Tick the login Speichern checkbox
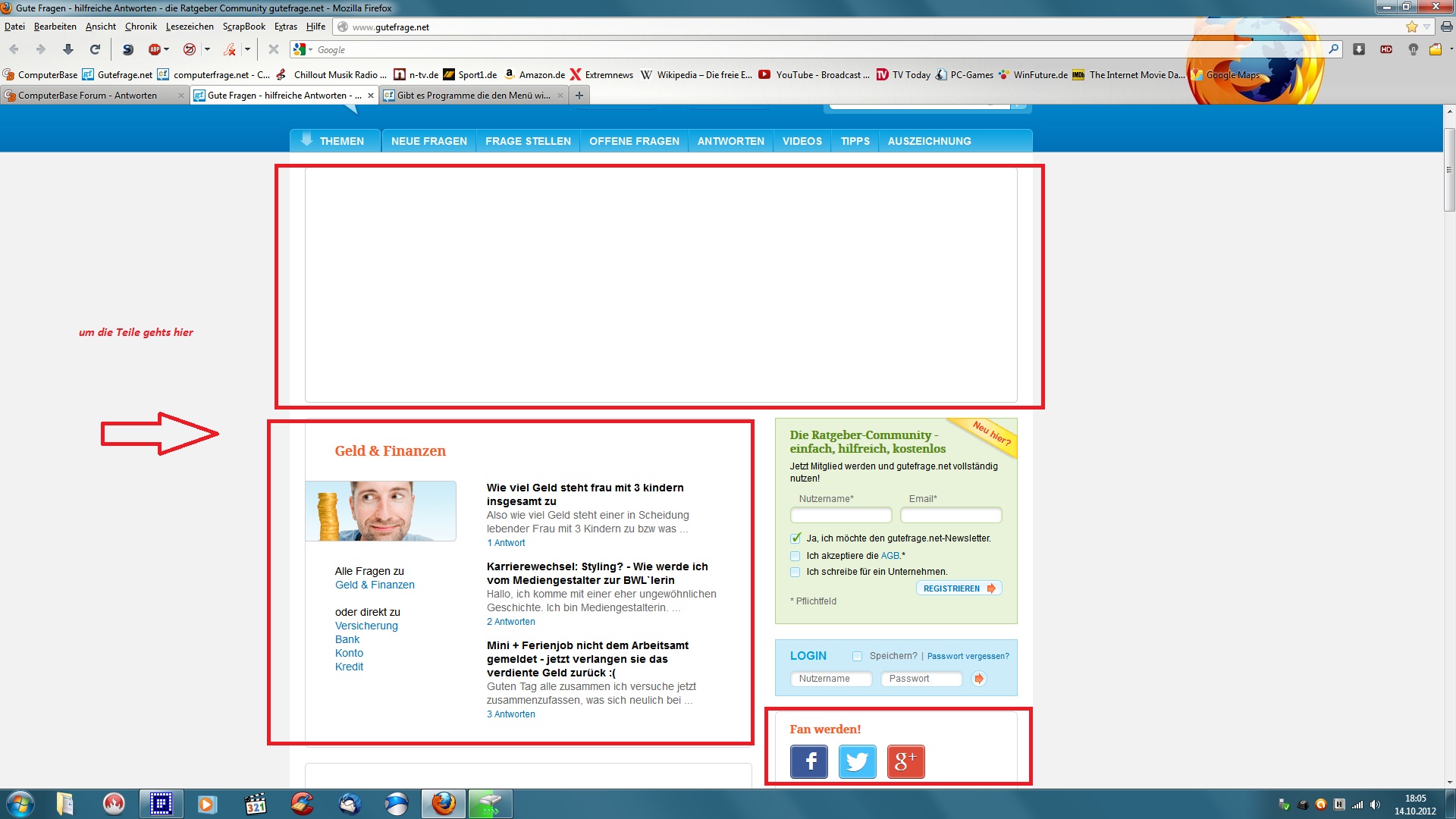This screenshot has height=819, width=1456. tap(857, 656)
